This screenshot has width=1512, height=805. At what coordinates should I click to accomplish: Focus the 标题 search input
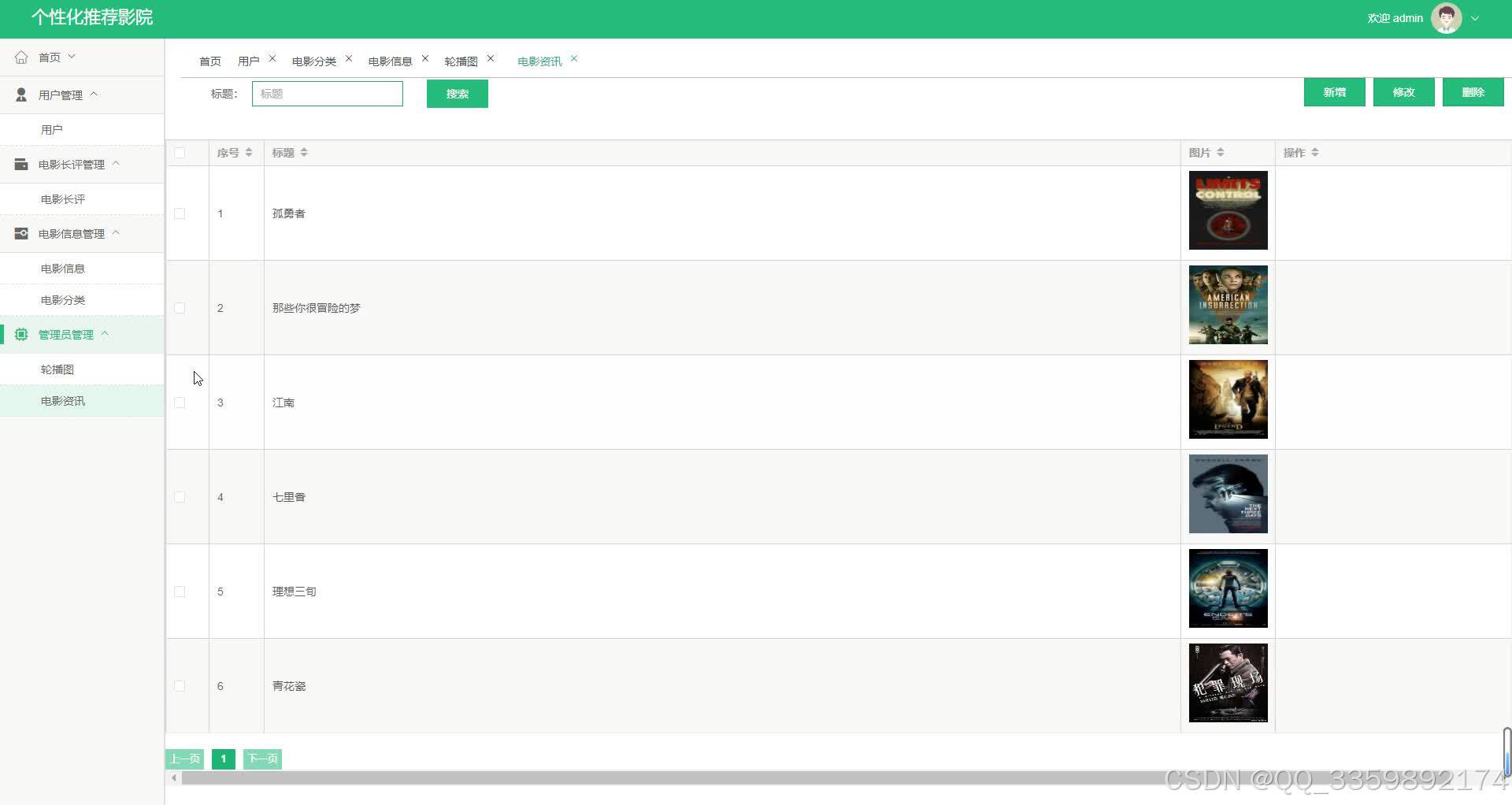[x=328, y=94]
